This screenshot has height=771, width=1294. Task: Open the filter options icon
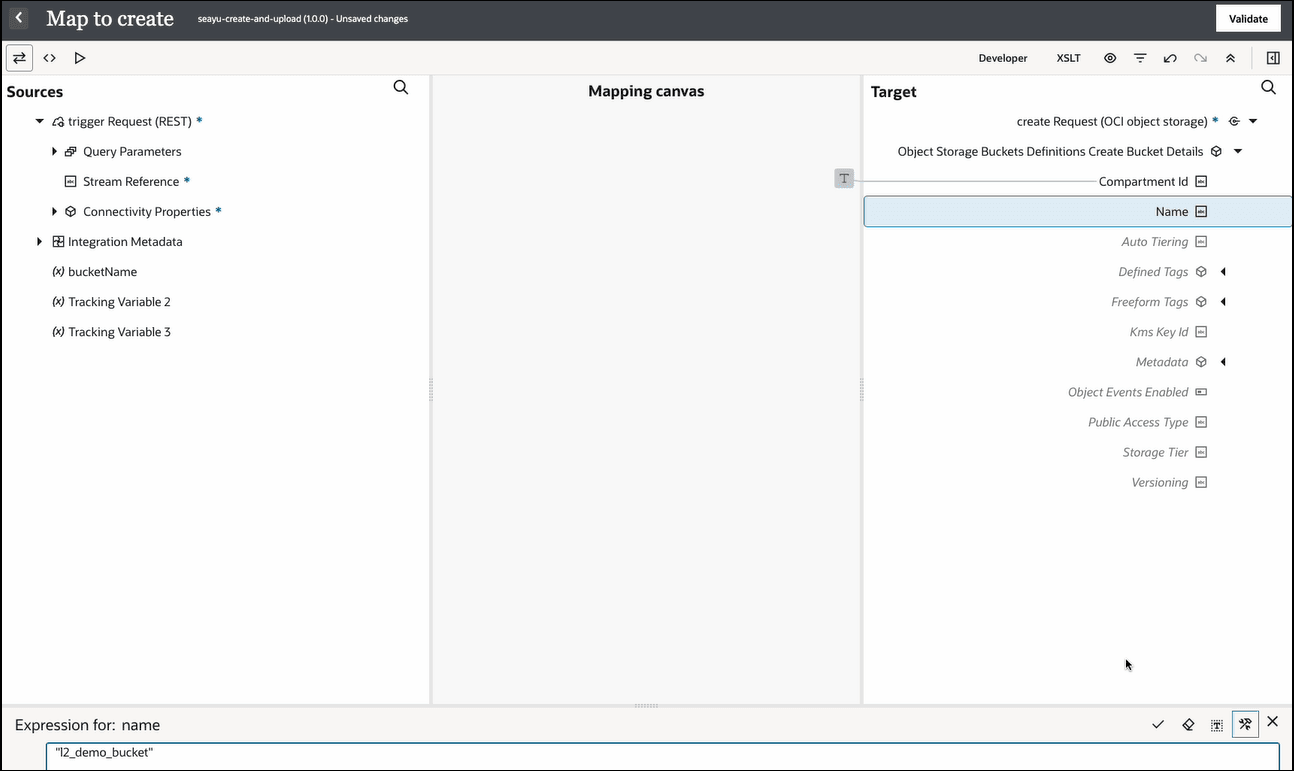tap(1140, 58)
